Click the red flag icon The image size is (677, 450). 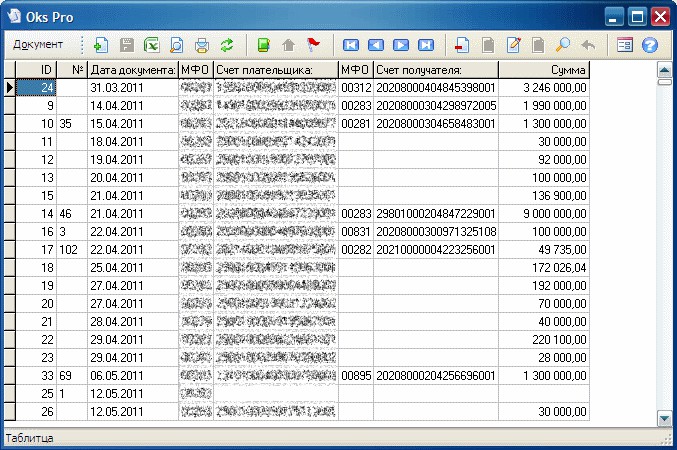point(313,45)
